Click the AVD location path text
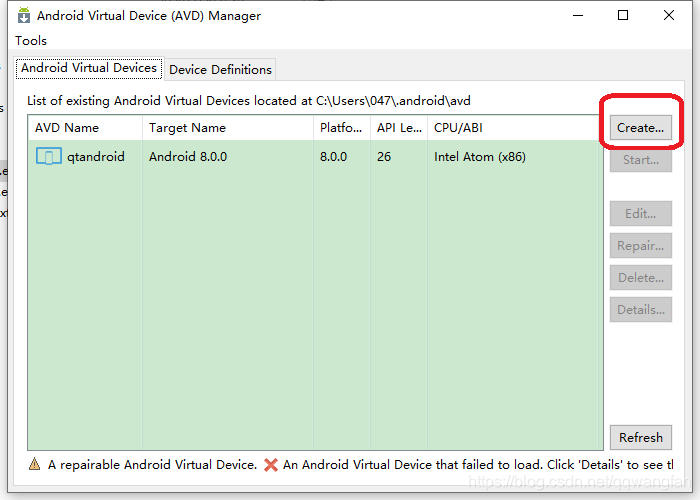The height and width of the screenshot is (500, 700). (393, 101)
